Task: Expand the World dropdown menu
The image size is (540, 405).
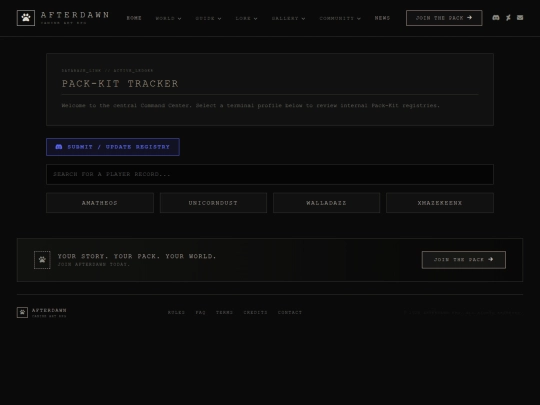Action: tap(168, 18)
